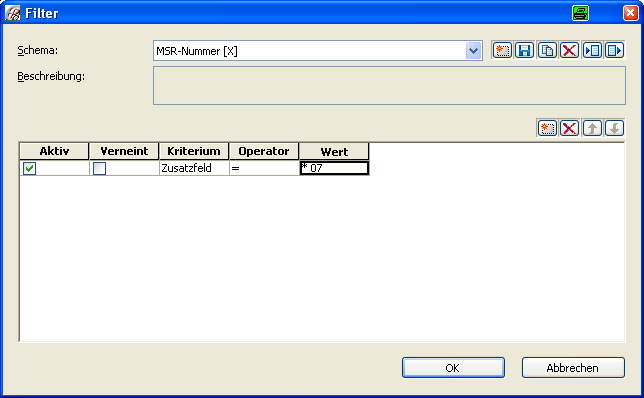The image size is (644, 398).
Task: Click the Filter window application icon
Action: (x=12, y=13)
